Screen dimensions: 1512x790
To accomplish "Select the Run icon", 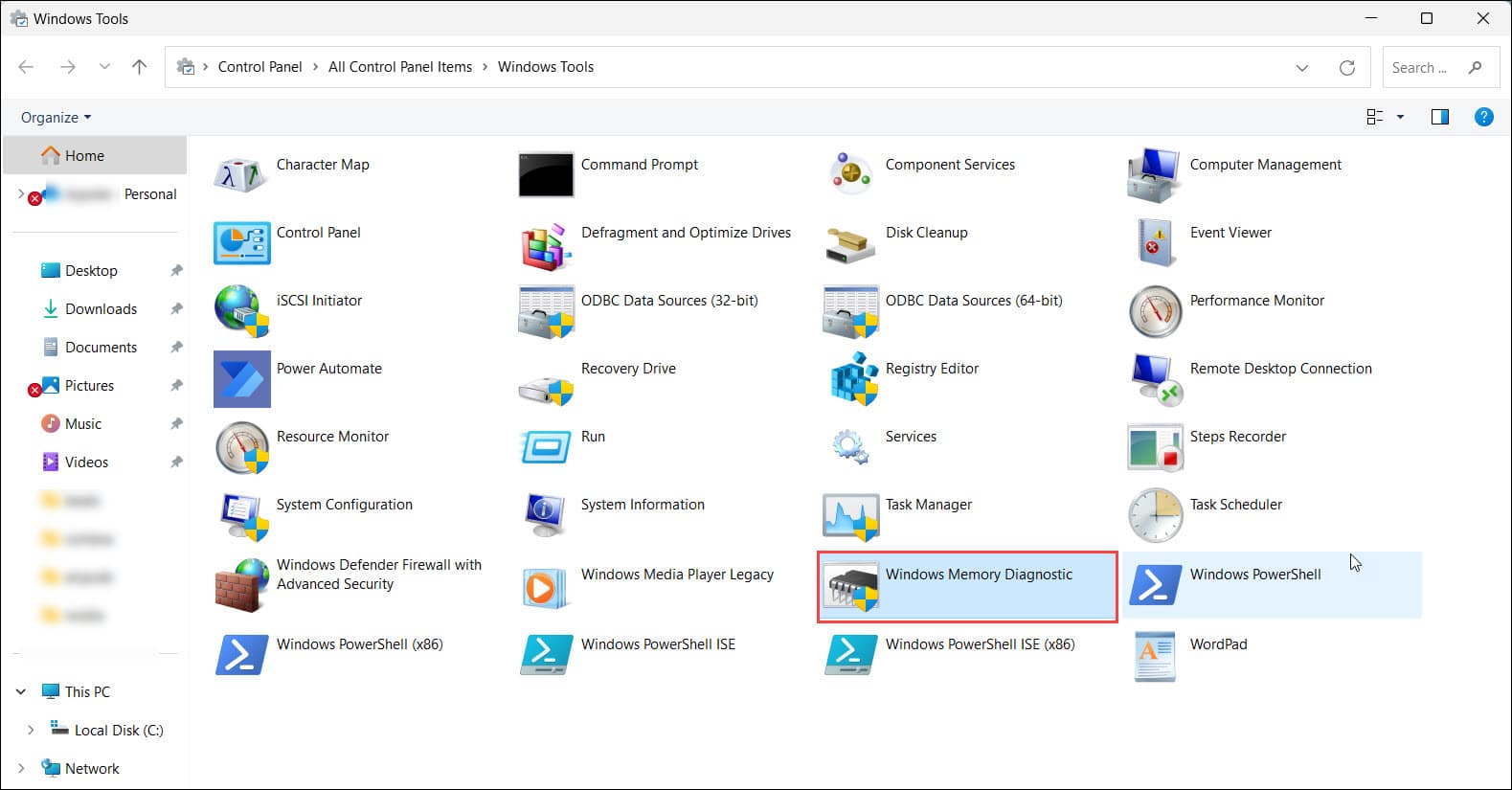I will tap(546, 447).
